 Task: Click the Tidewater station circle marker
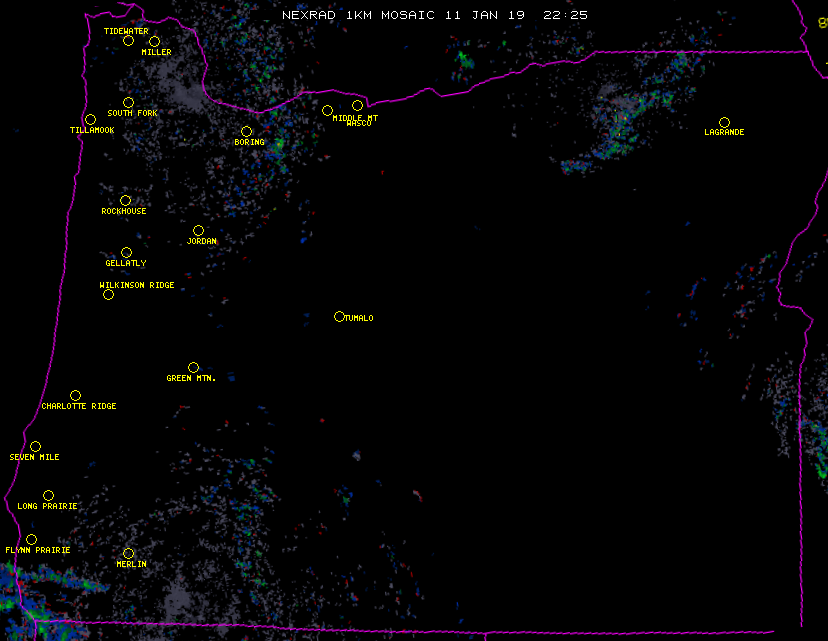coord(128,41)
